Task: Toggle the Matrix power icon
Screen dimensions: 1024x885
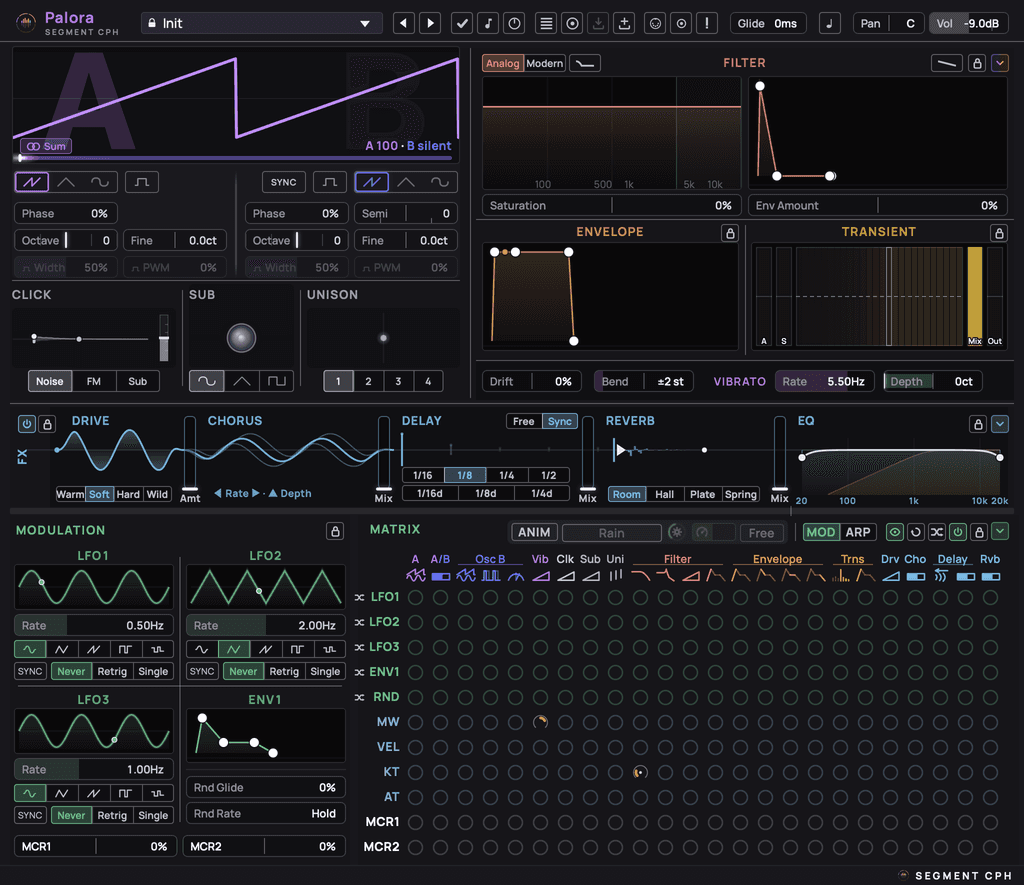Action: click(957, 532)
